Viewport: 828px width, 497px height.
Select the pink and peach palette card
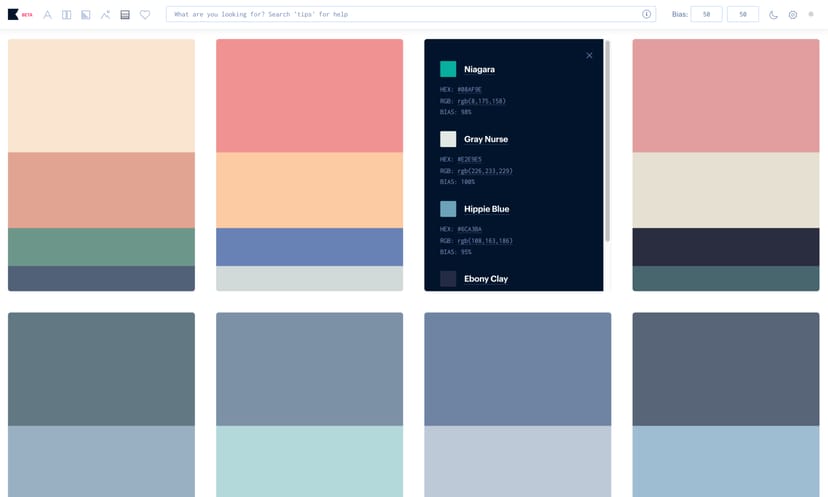point(309,165)
